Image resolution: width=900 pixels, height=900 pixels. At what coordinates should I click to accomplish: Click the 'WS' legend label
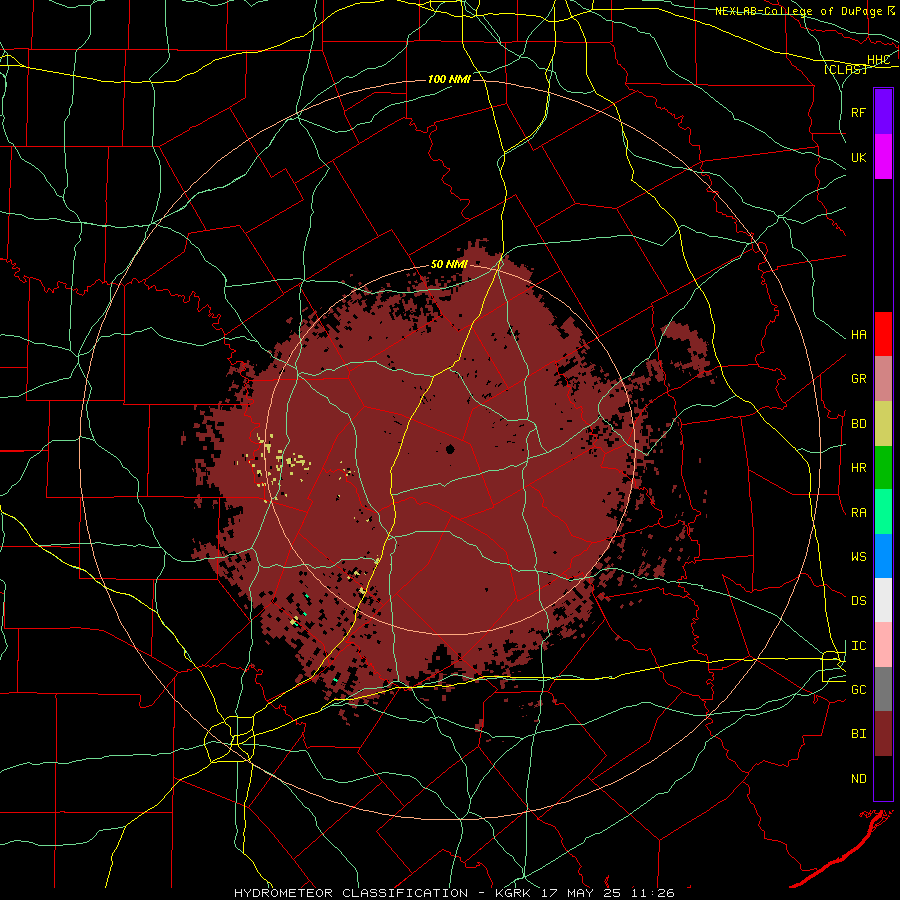click(858, 557)
